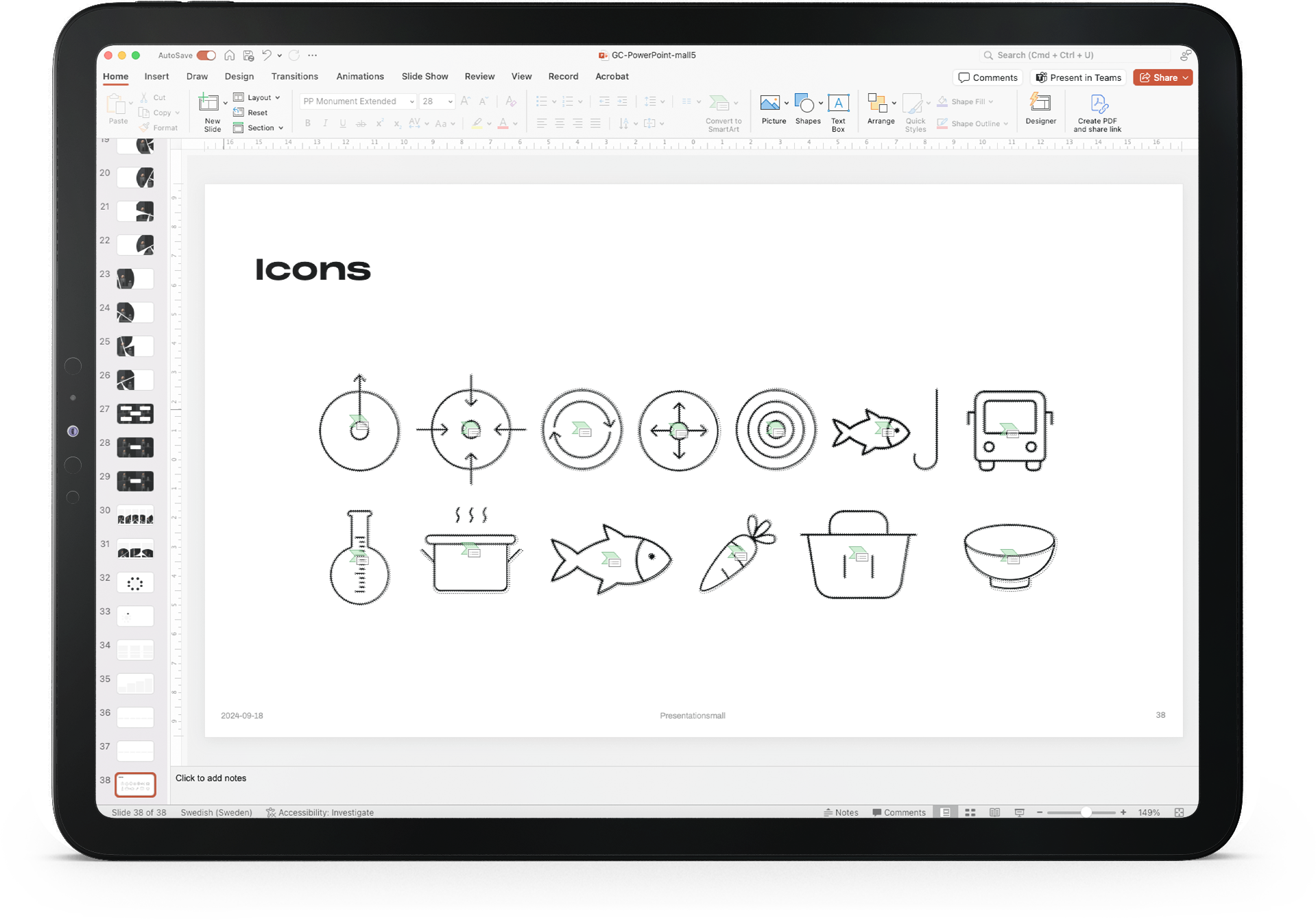The width and height of the screenshot is (1316, 920).
Task: Click the increase indent icon
Action: point(622,101)
